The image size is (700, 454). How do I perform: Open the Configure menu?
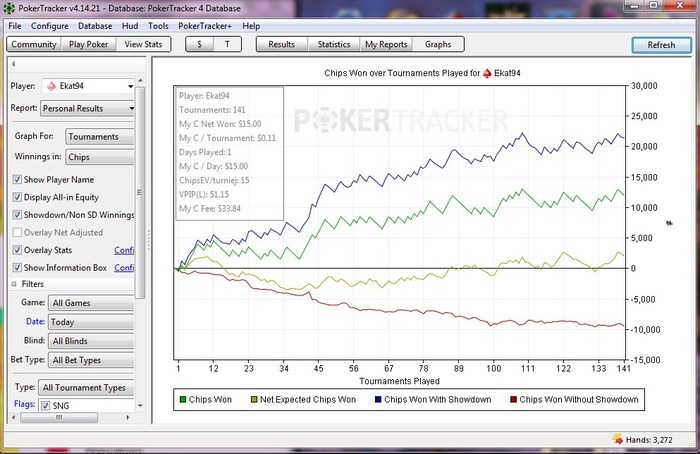pos(50,26)
